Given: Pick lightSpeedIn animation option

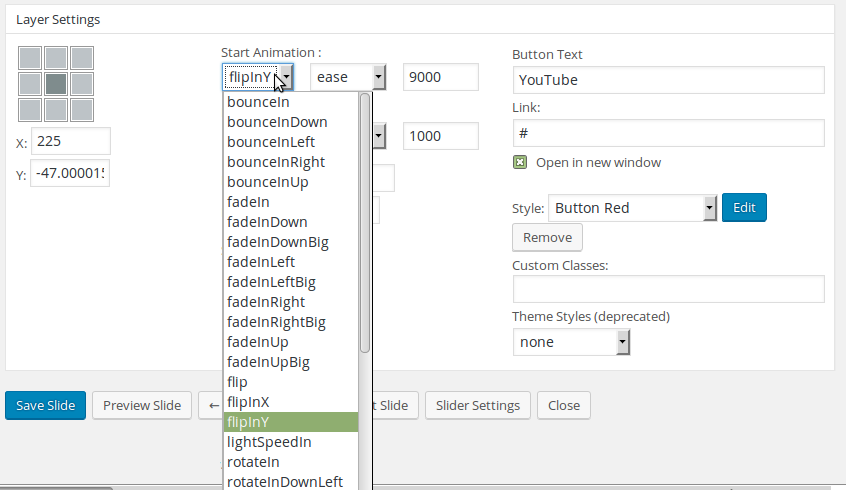Looking at the screenshot, I should [269, 442].
